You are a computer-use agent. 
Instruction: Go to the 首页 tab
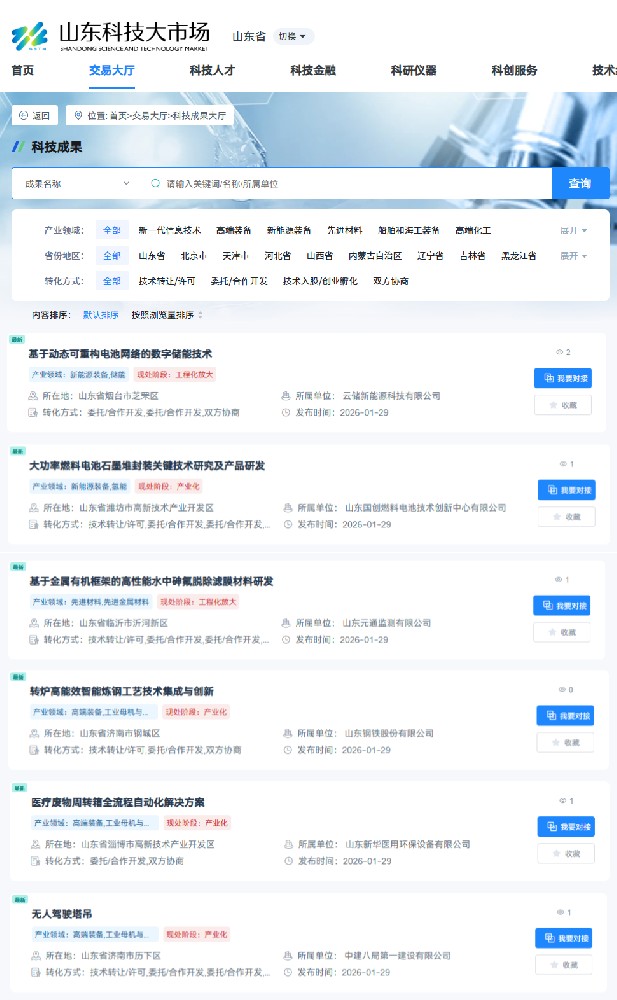[23, 70]
